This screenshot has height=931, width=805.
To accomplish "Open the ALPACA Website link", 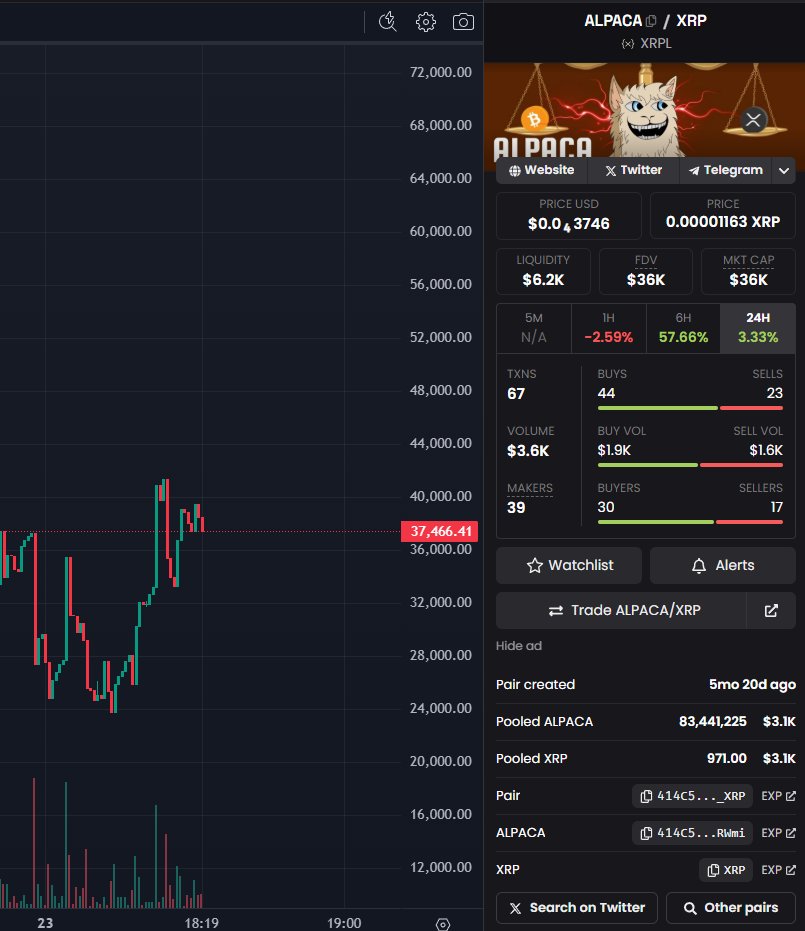I will (541, 170).
